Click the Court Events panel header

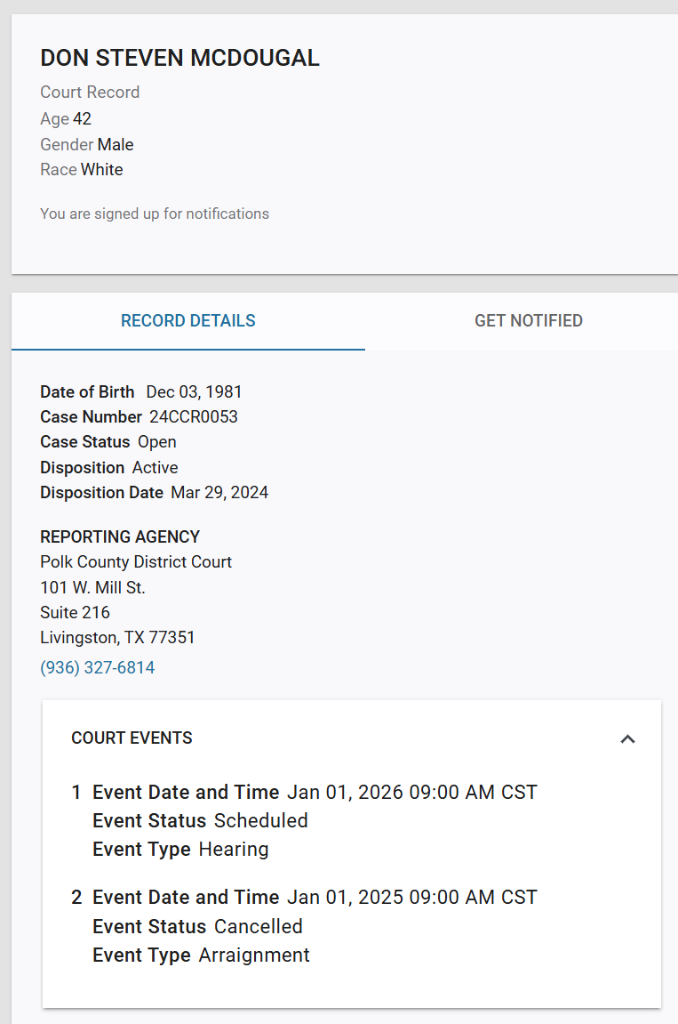(132, 738)
